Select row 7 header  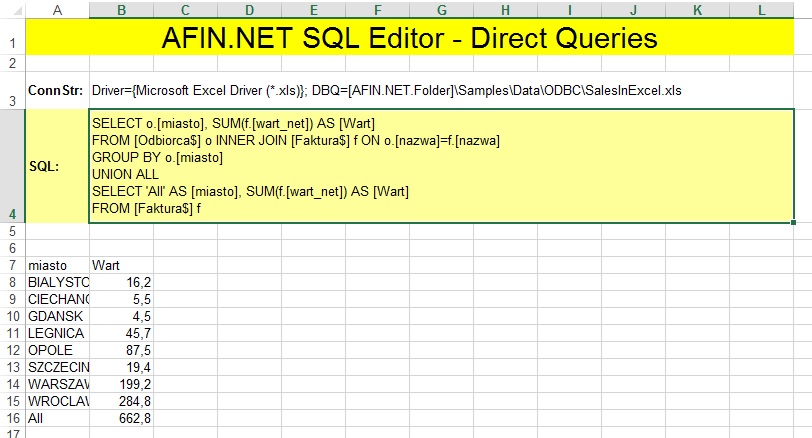tap(13, 265)
